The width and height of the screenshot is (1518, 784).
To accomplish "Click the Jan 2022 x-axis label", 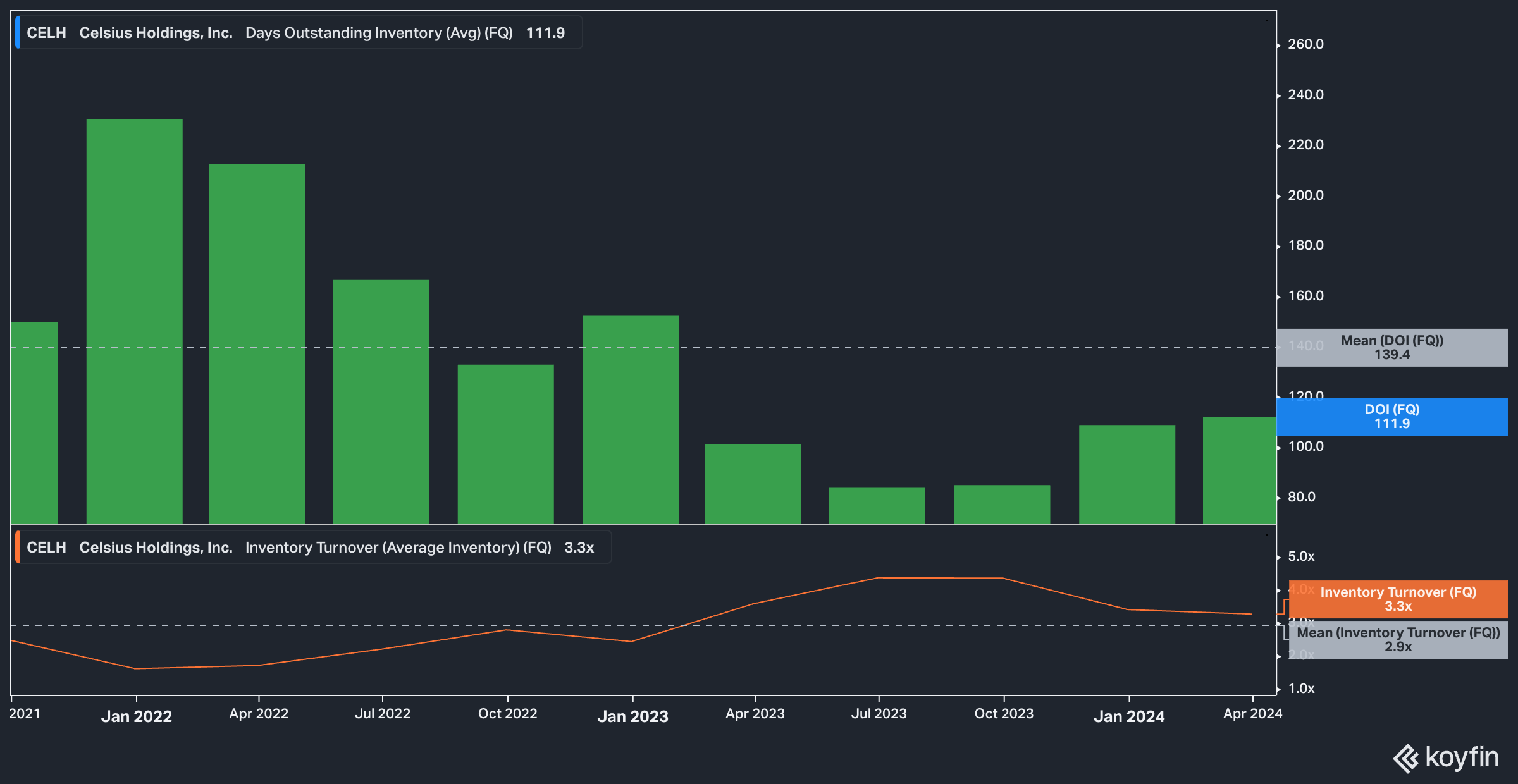I will tap(137, 716).
